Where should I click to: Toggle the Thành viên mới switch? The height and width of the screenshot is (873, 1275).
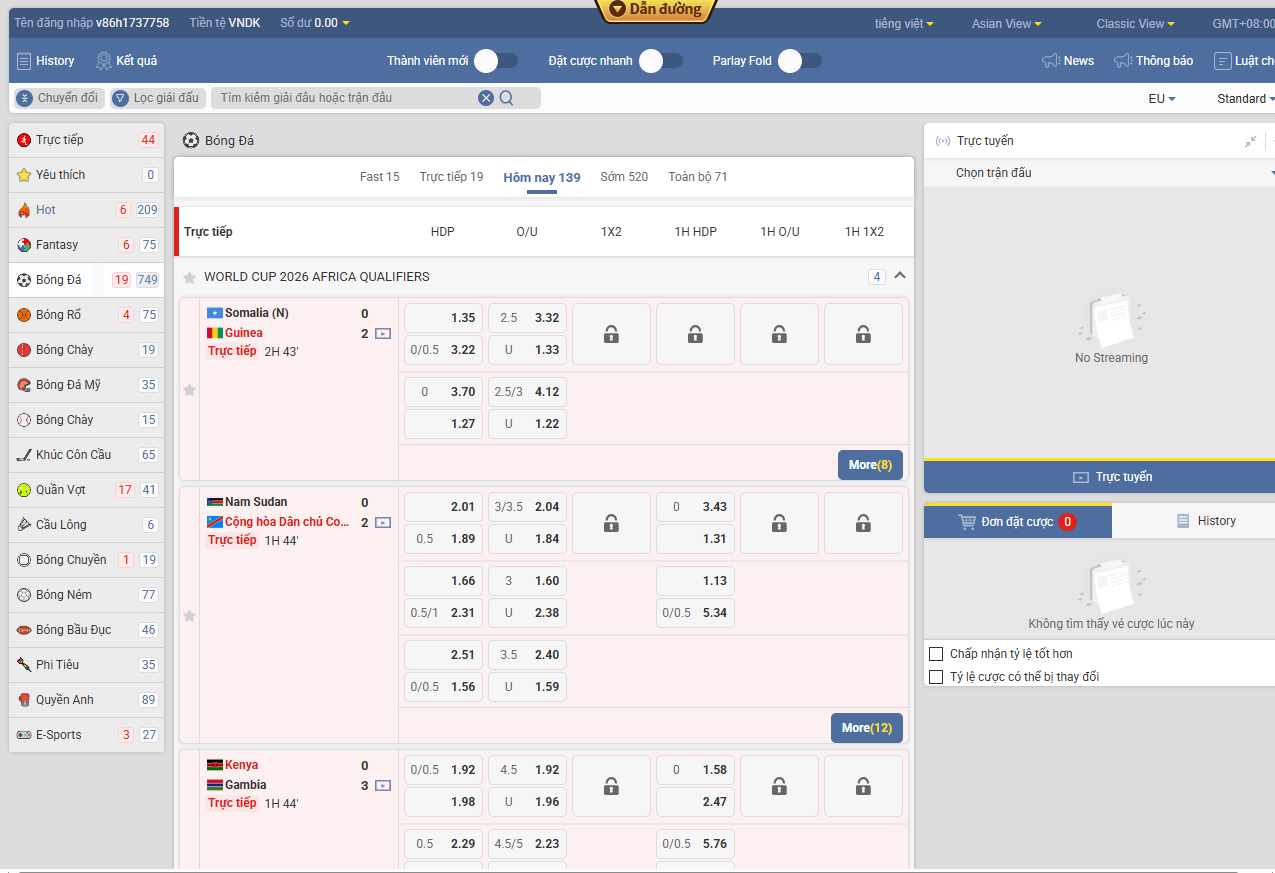[x=495, y=61]
